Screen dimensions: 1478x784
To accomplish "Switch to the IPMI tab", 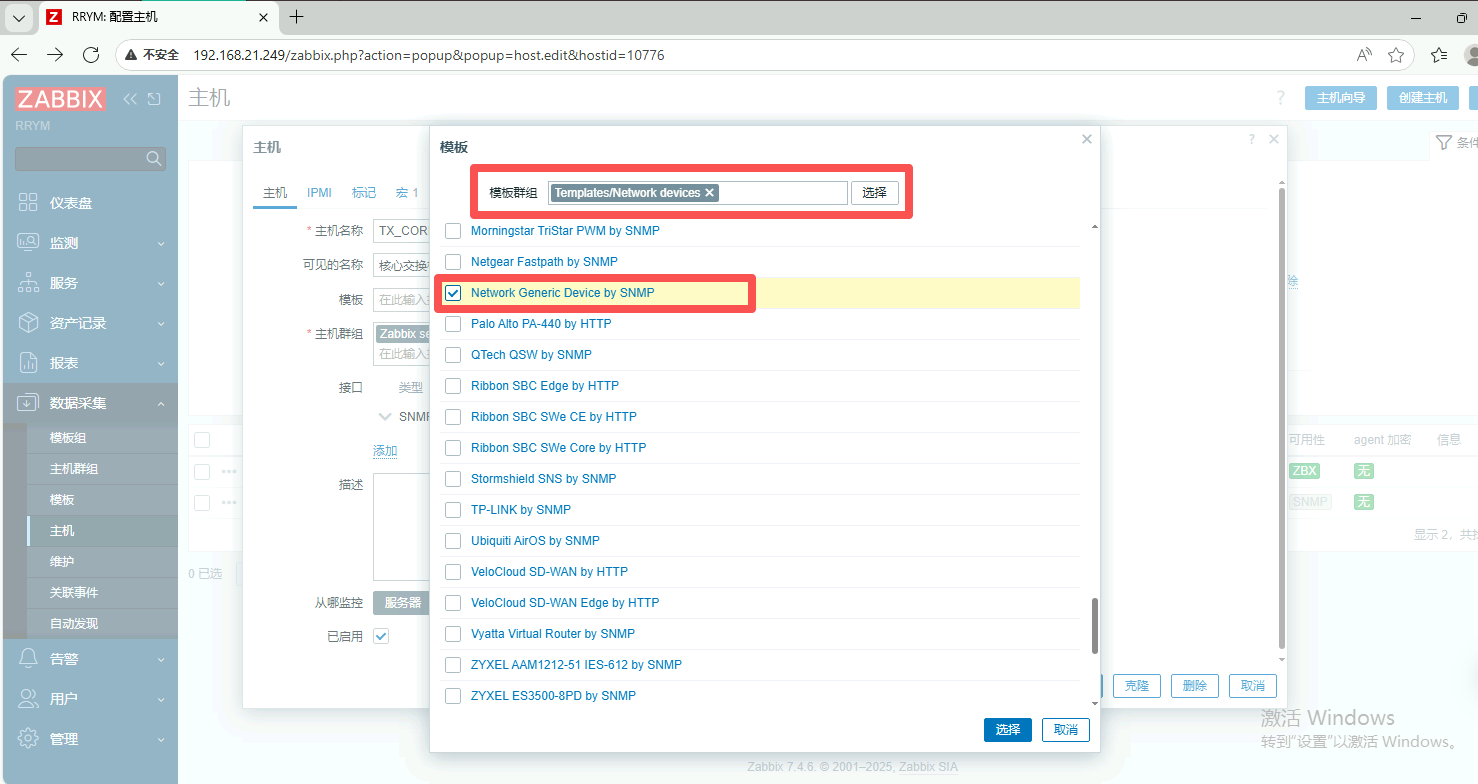I will click(x=319, y=193).
